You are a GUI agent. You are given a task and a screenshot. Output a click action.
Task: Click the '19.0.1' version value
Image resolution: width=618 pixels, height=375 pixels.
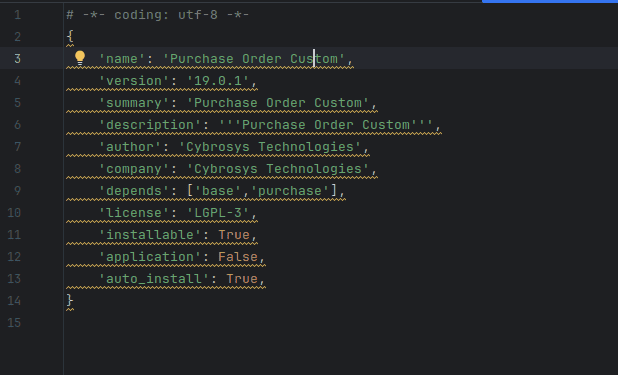(x=218, y=81)
